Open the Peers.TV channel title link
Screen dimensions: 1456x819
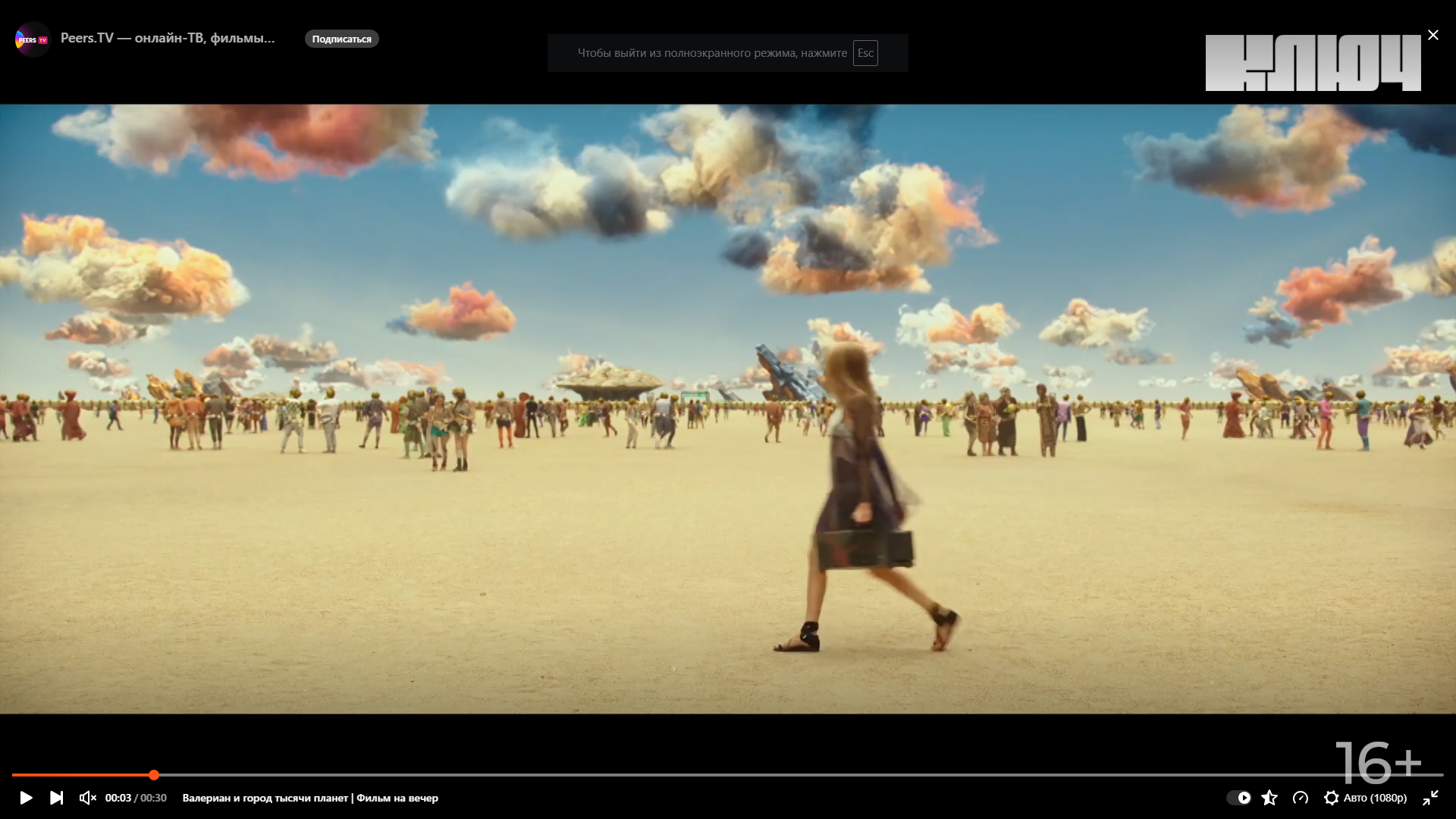(x=168, y=38)
